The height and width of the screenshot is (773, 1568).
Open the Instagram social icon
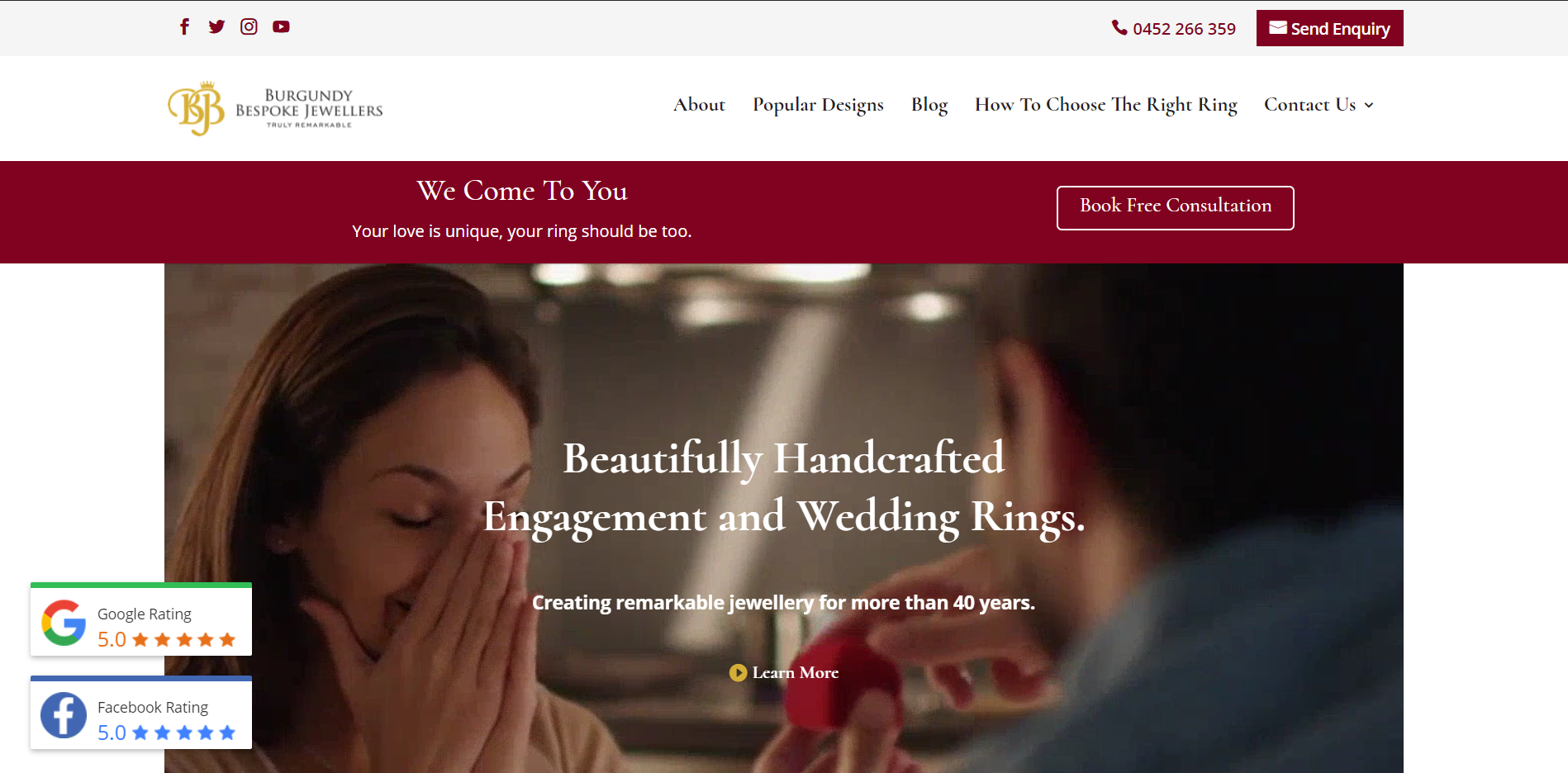click(249, 26)
